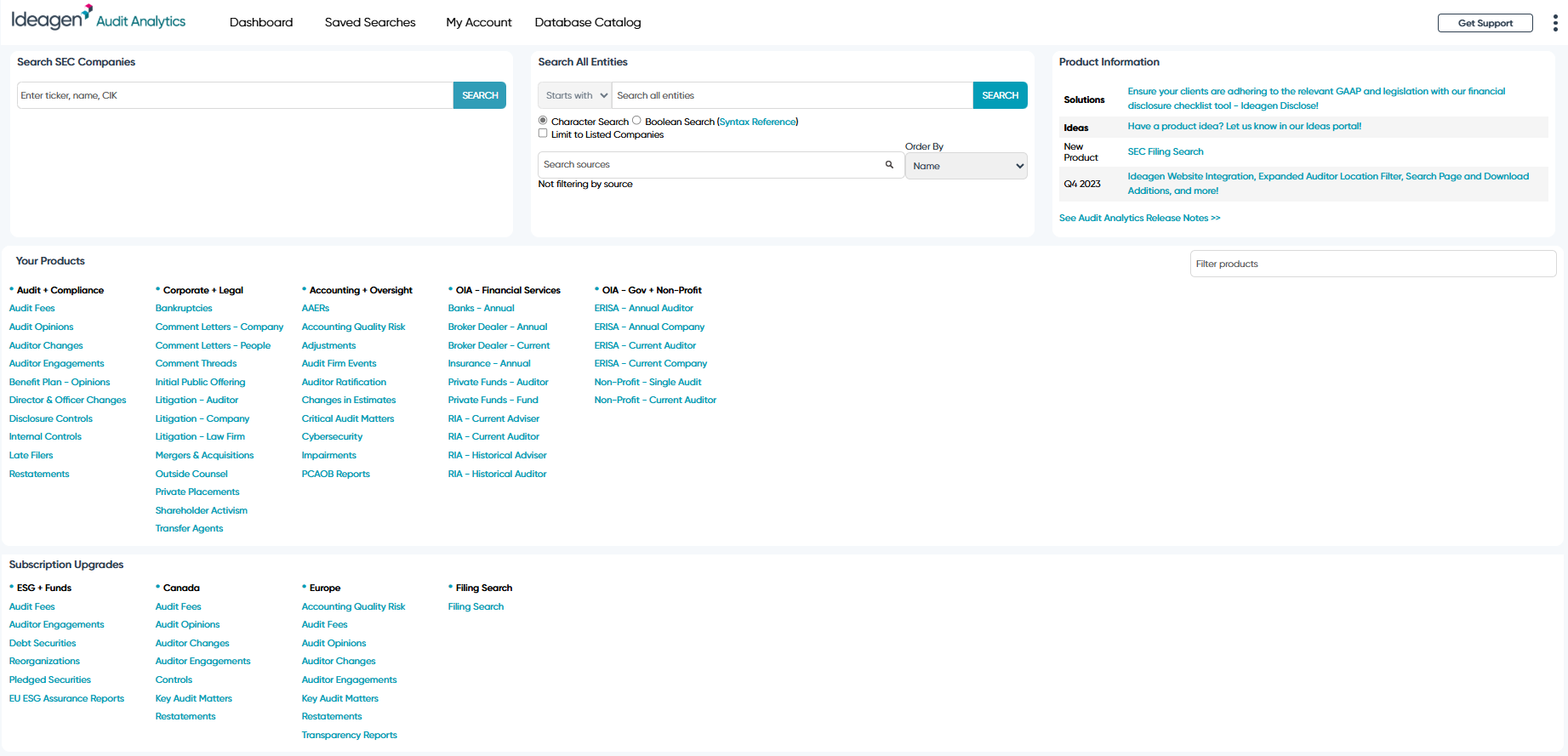The image size is (1568, 756).
Task: Open the Syntax Reference link
Action: point(758,122)
